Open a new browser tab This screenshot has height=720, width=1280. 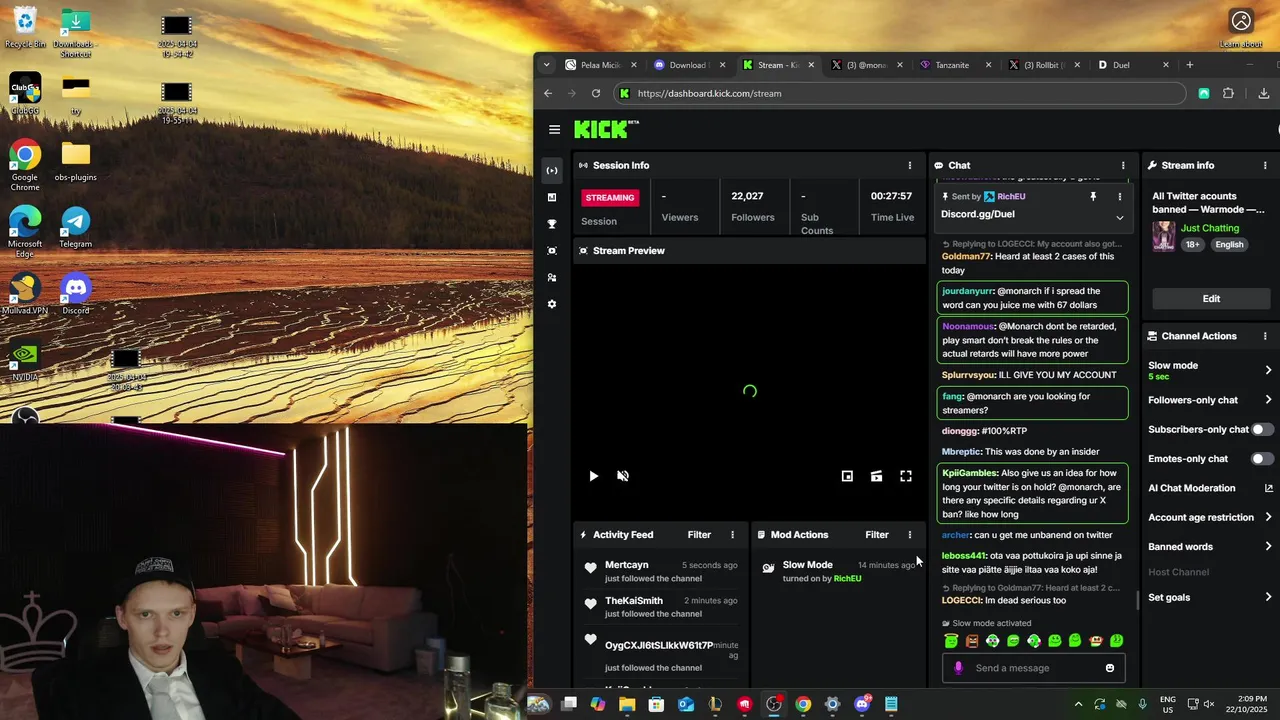1189,65
